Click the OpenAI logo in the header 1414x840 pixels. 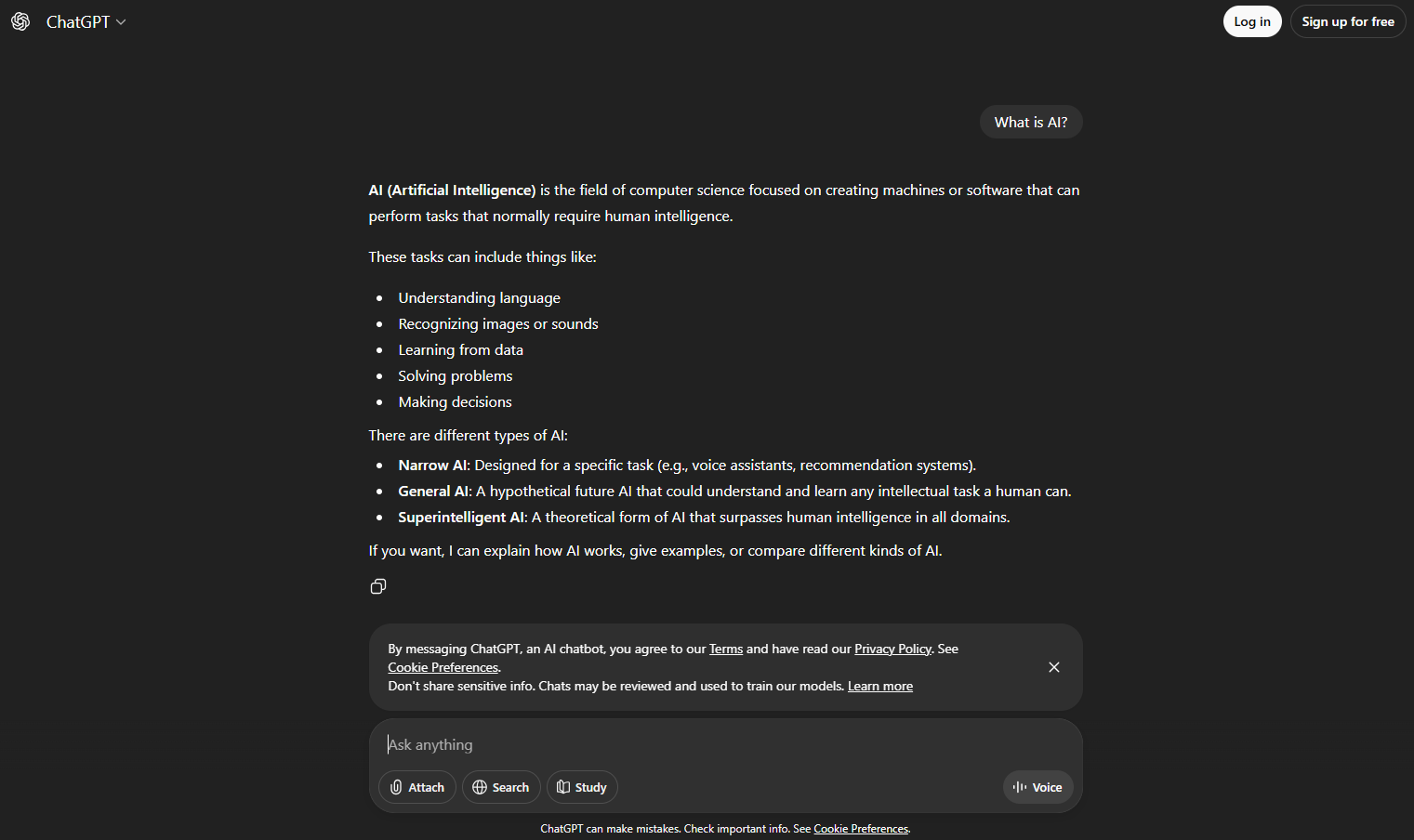(20, 20)
